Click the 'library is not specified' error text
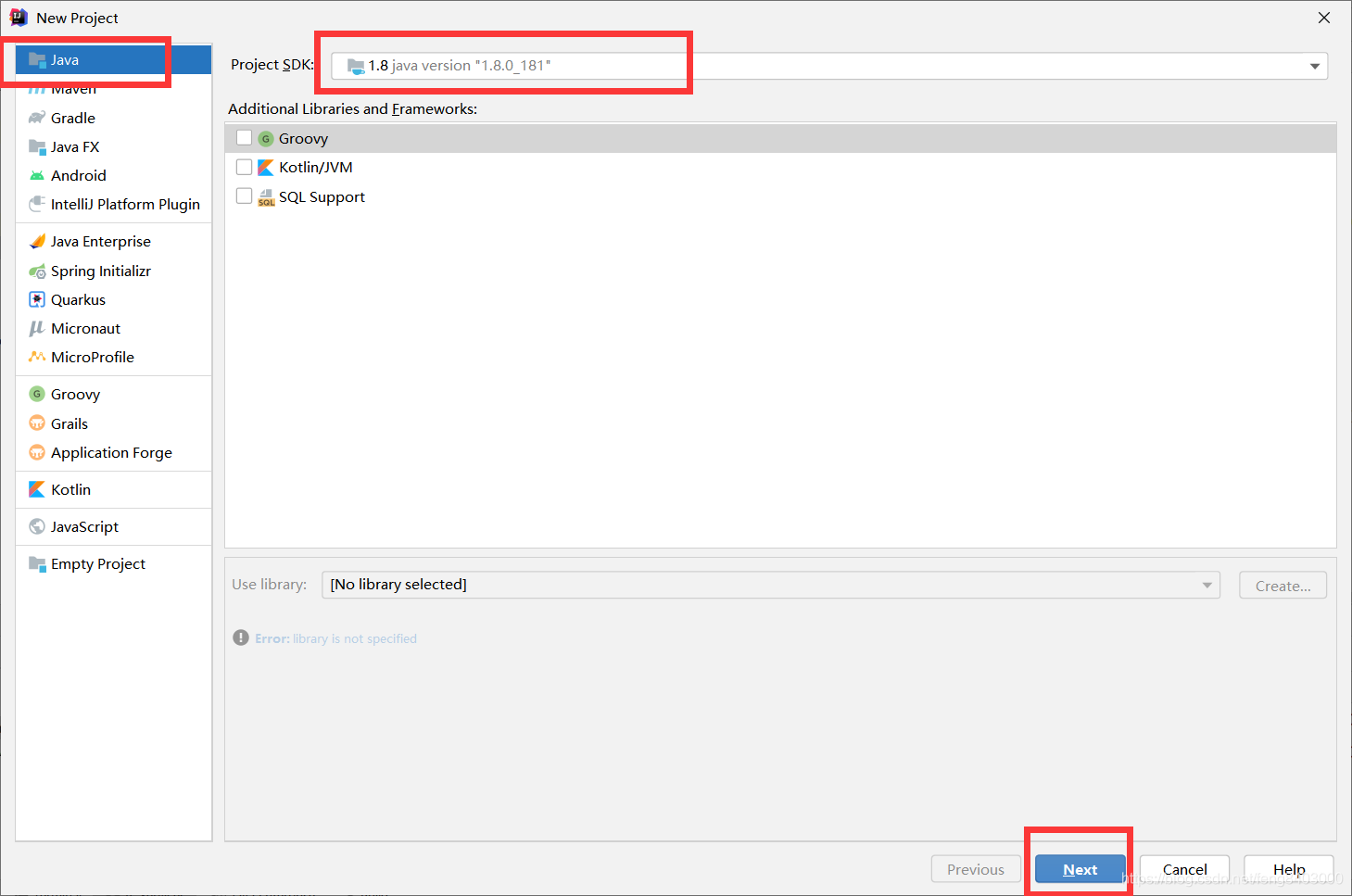Screen dimensions: 1352x896 pos(355,638)
